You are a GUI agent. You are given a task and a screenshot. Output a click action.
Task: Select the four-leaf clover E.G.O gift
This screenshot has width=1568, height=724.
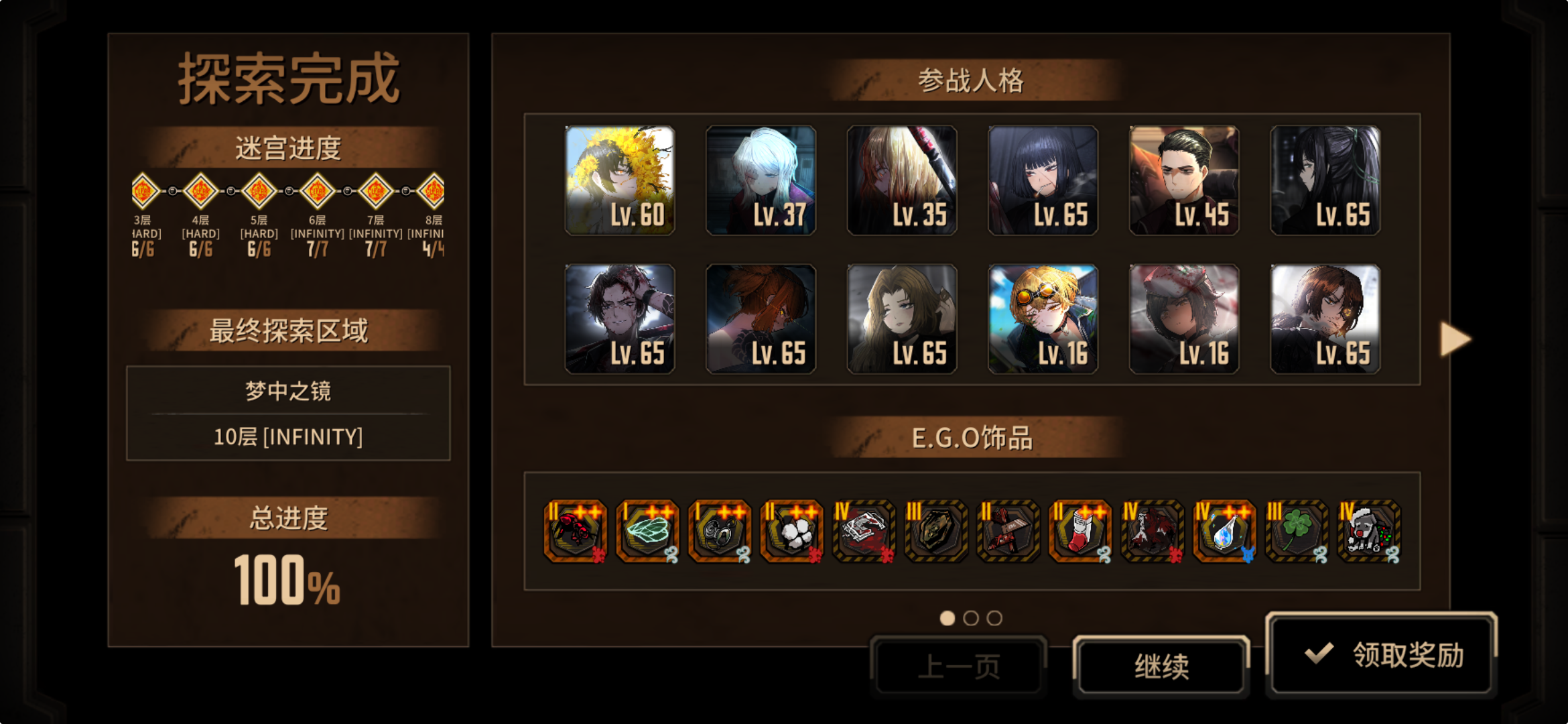click(x=1297, y=531)
